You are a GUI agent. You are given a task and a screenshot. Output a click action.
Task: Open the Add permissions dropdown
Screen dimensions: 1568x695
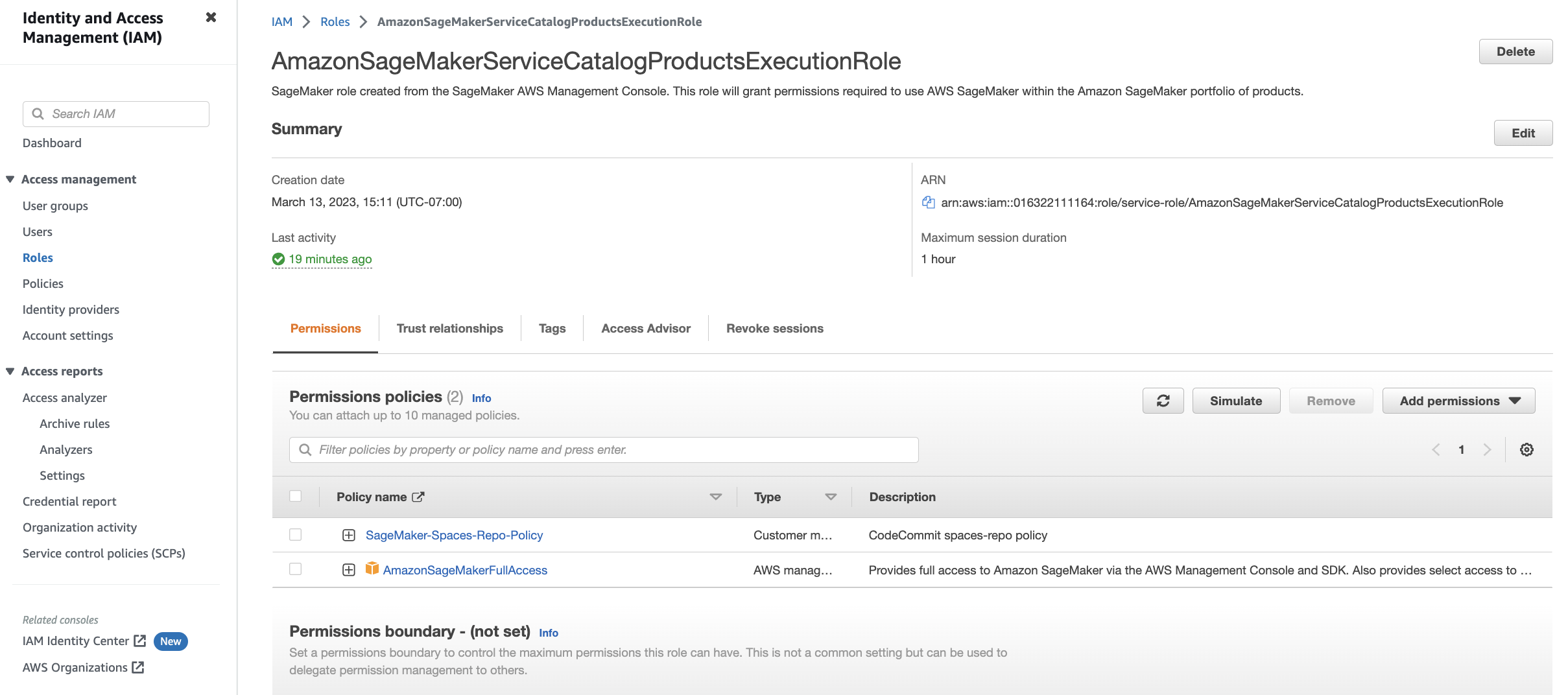[x=1458, y=401]
